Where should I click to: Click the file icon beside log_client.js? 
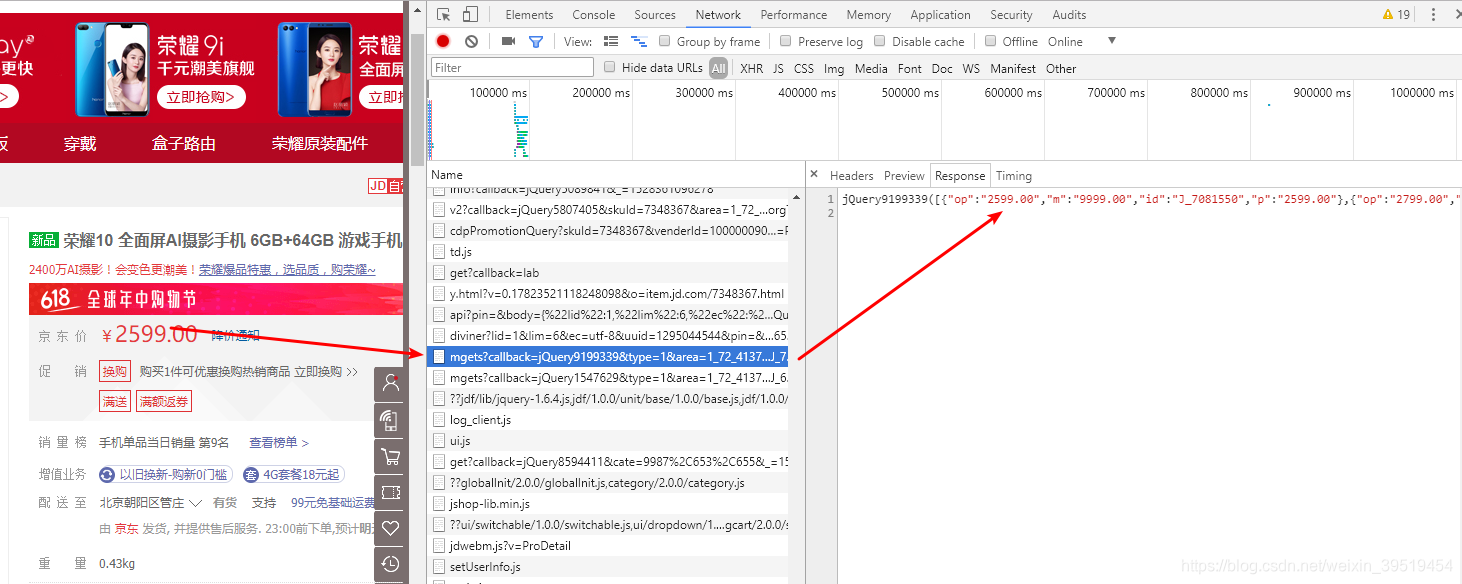coord(439,419)
